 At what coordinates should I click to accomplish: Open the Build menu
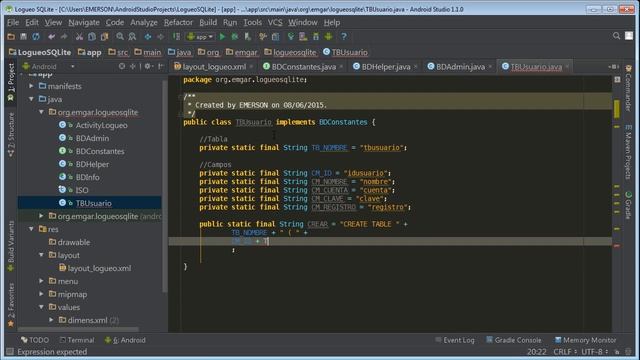(208, 22)
